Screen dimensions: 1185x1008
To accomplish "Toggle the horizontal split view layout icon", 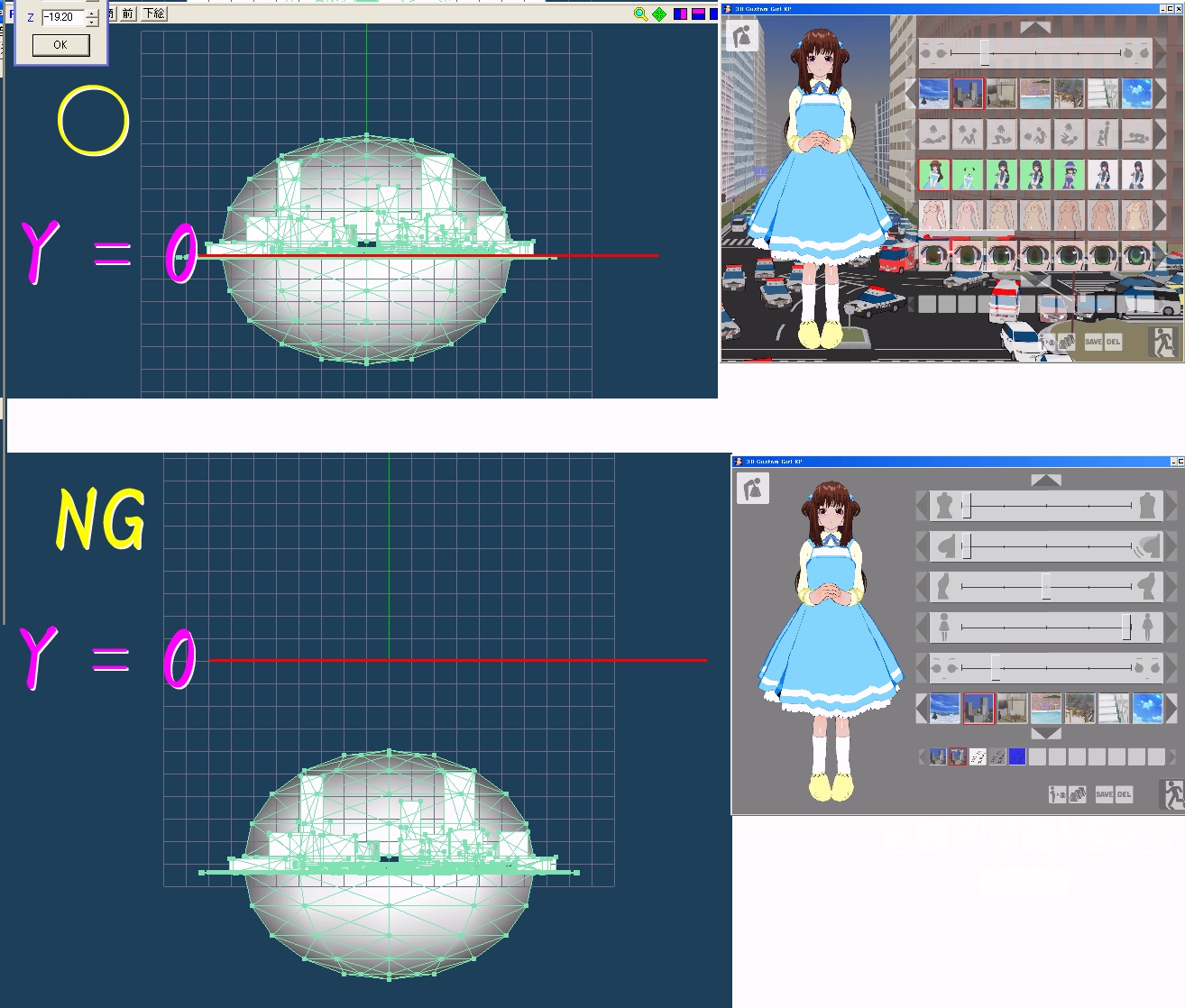I will coord(698,14).
